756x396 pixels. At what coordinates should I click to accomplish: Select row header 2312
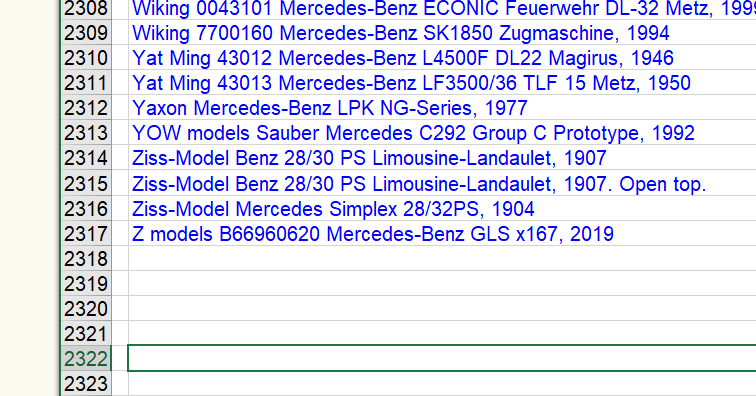point(86,108)
